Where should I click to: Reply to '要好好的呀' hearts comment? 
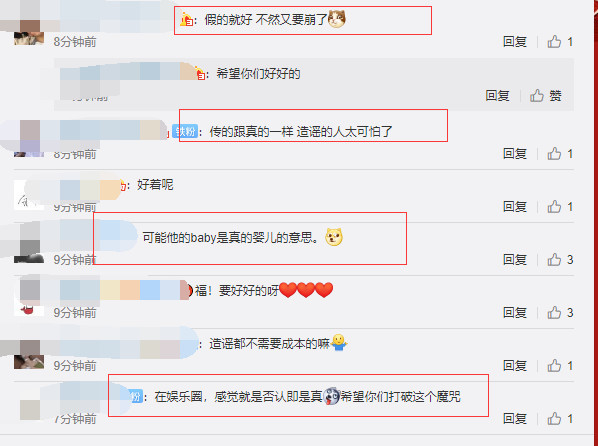[x=514, y=313]
